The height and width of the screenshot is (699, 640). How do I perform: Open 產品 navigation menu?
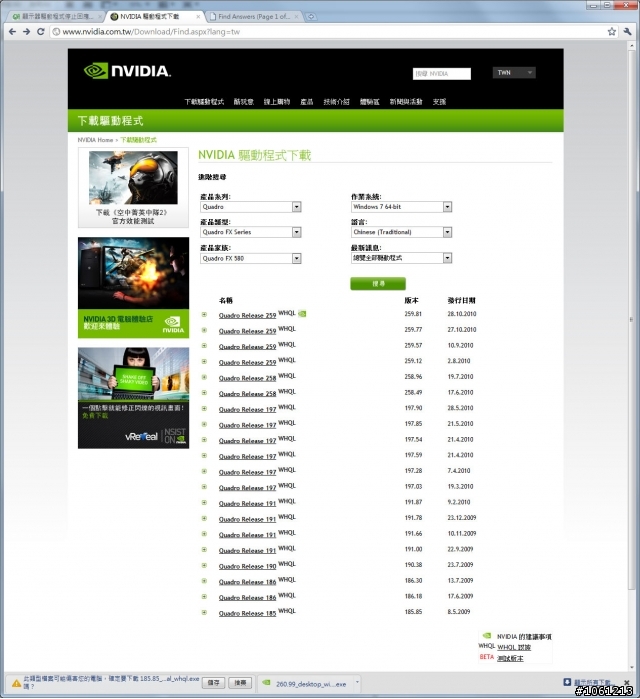pos(307,102)
